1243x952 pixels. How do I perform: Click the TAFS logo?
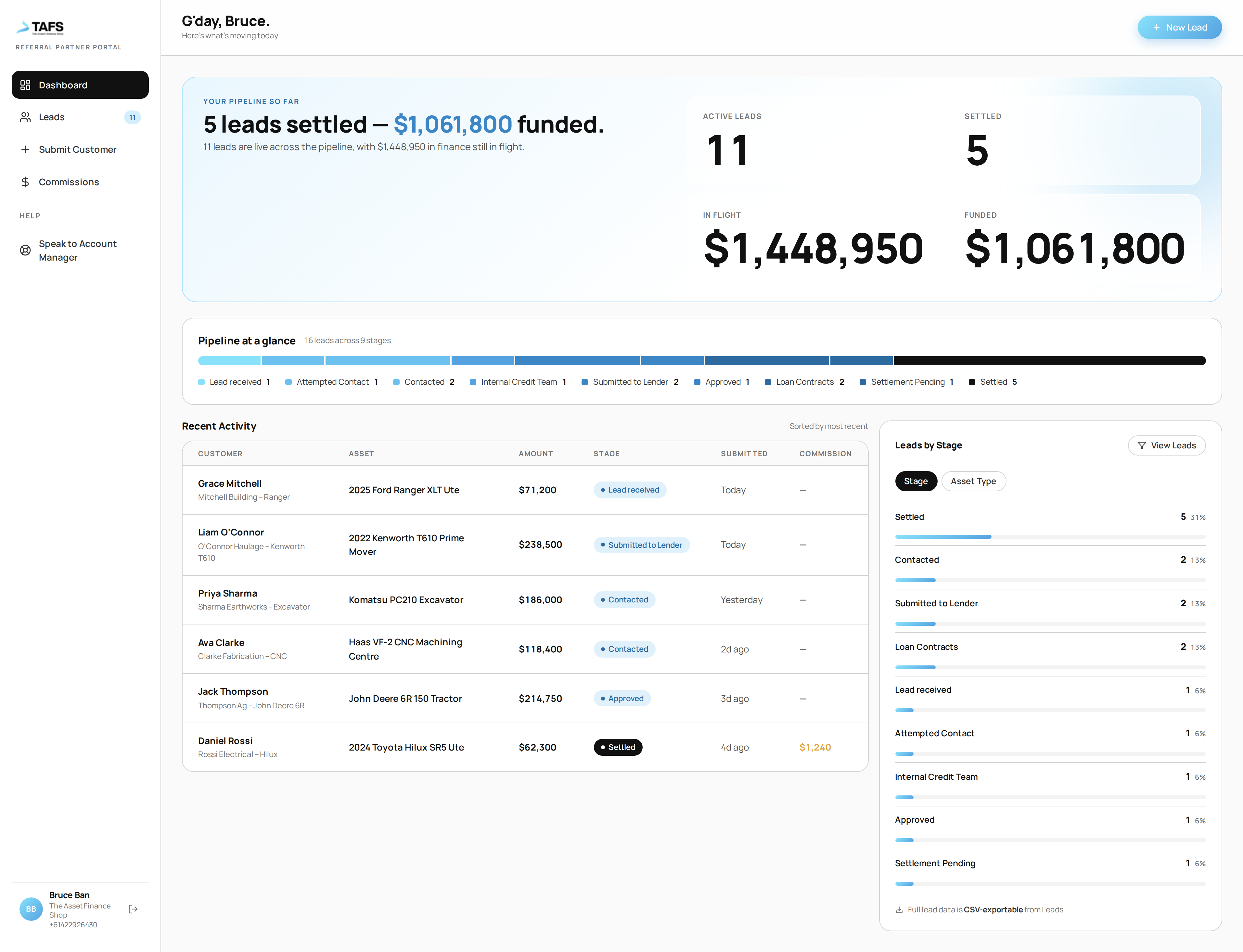40,27
